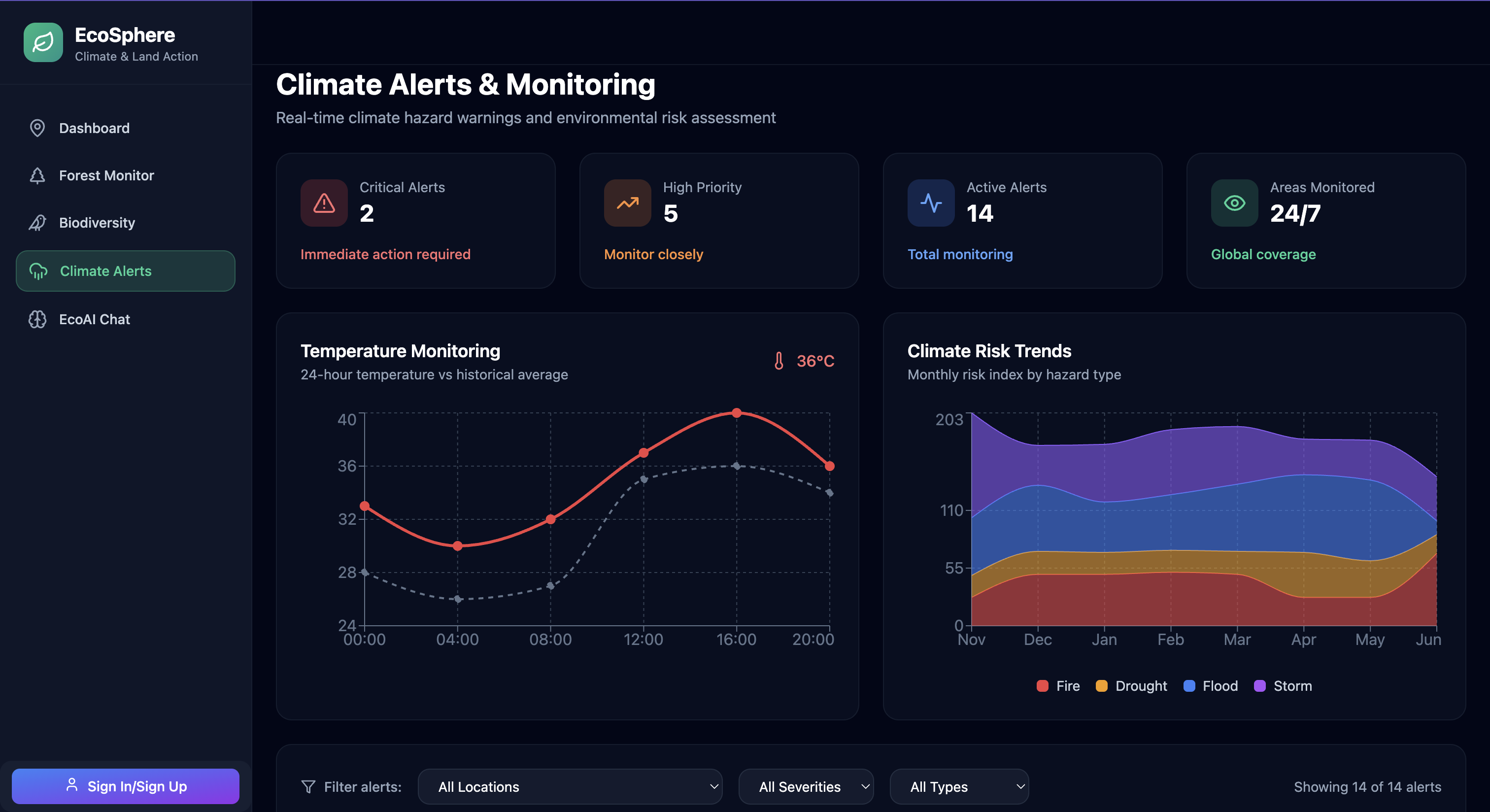Click the blue Flood legend color swatch
The height and width of the screenshot is (812, 1490).
click(x=1189, y=686)
